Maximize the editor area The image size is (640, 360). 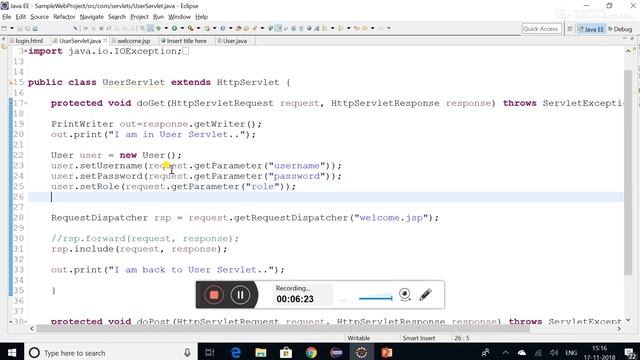[633, 38]
